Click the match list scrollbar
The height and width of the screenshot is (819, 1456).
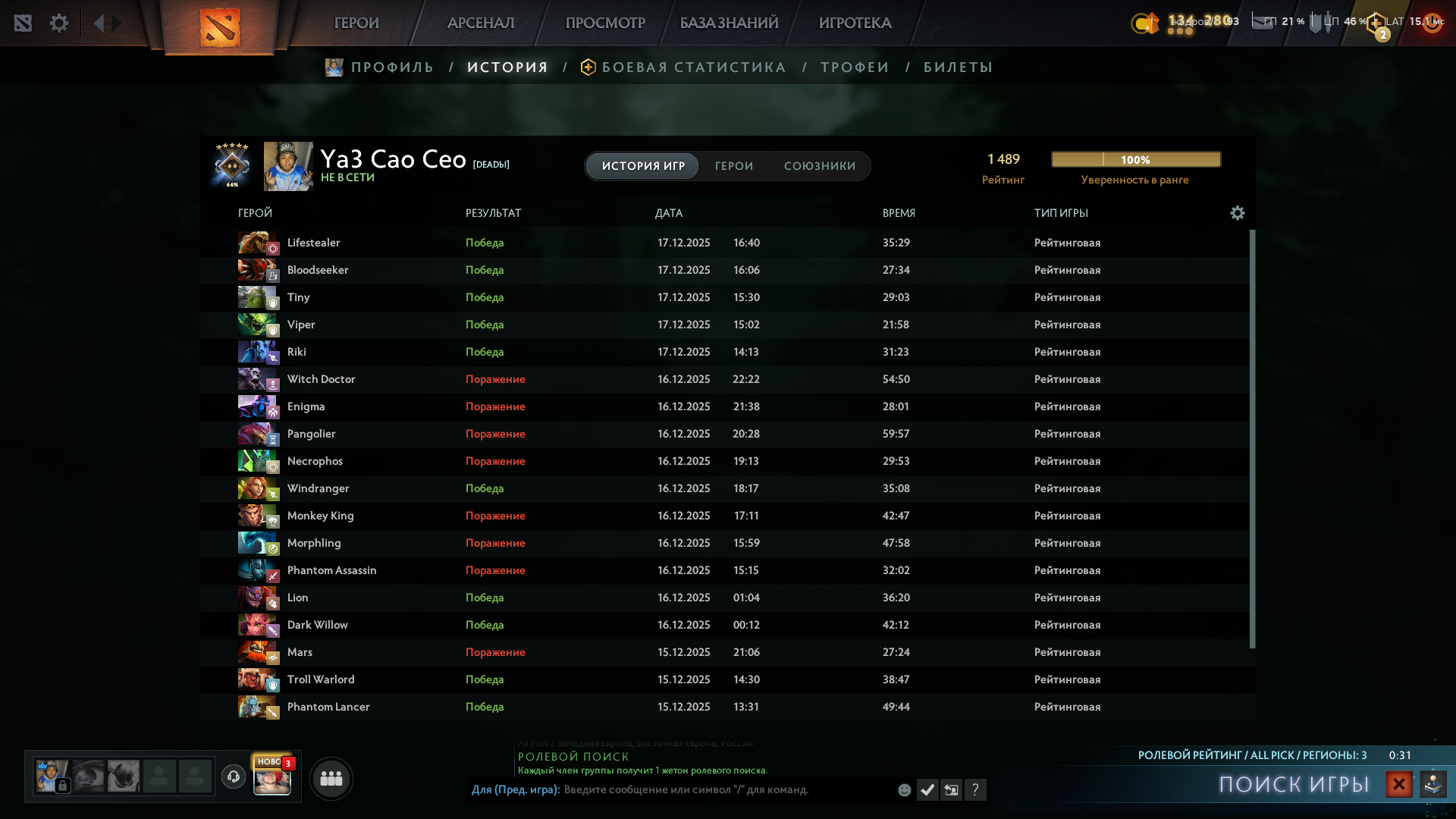coord(1252,440)
